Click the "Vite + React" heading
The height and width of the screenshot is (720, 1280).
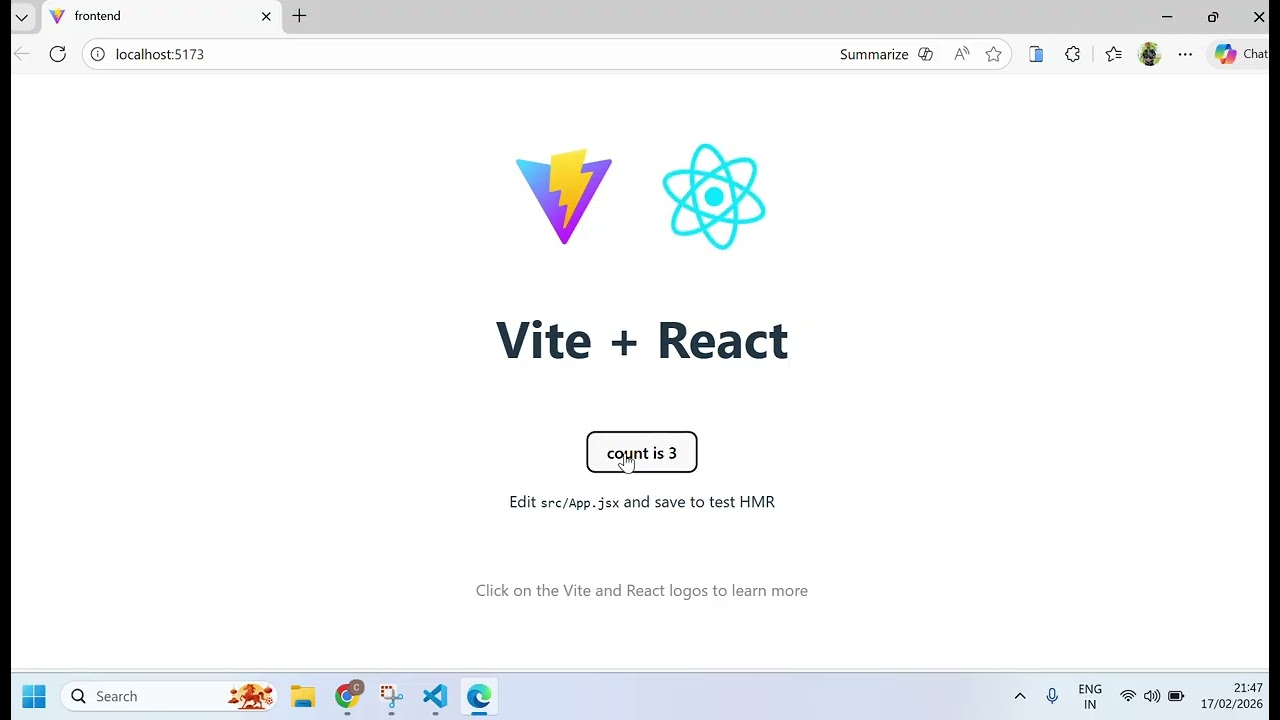pyautogui.click(x=642, y=340)
